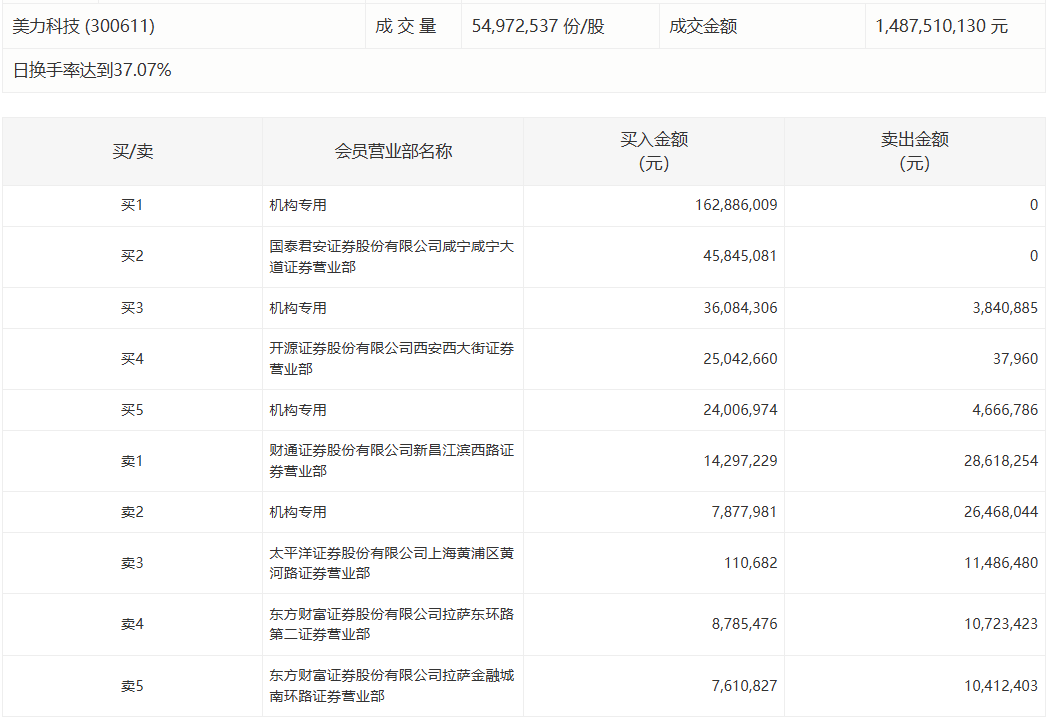Click buy amount 24,006,974
The width and height of the screenshot is (1050, 721).
740,410
